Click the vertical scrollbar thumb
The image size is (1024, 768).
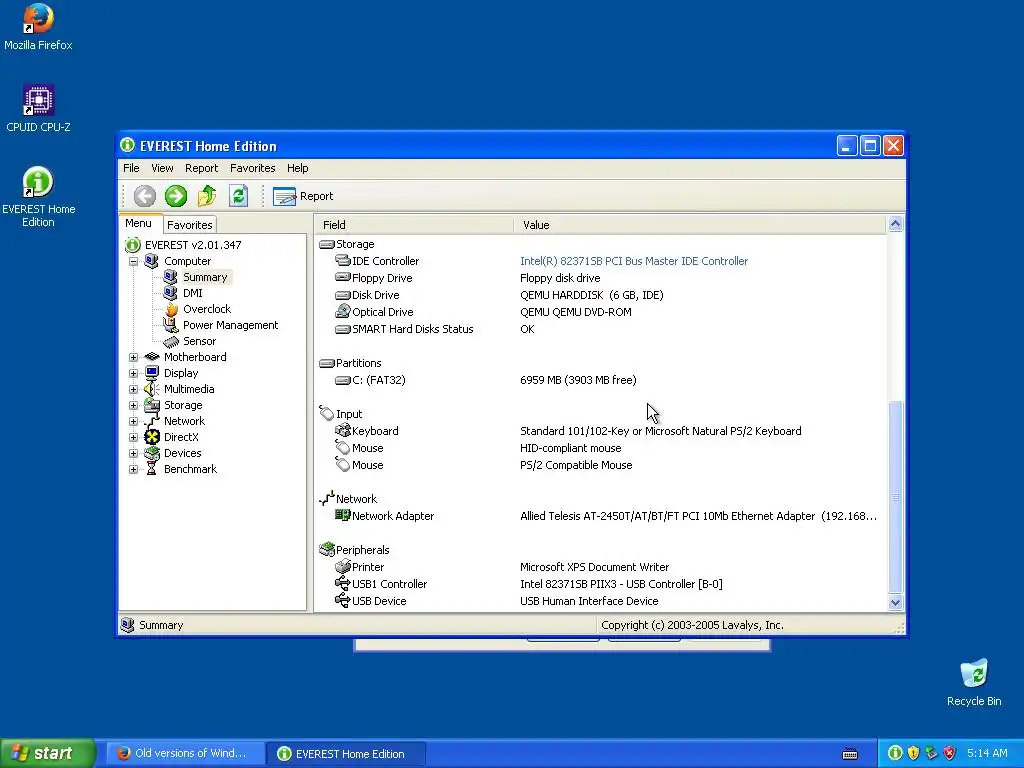click(x=895, y=498)
